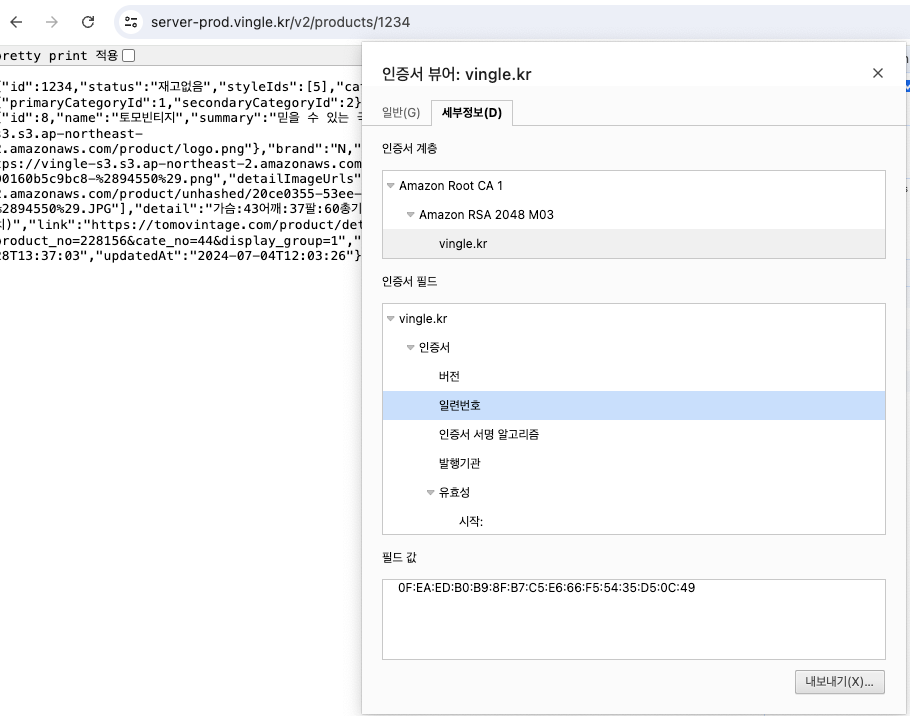Close the certificate viewer dialog
This screenshot has height=716, width=910.
pyautogui.click(x=878, y=73)
